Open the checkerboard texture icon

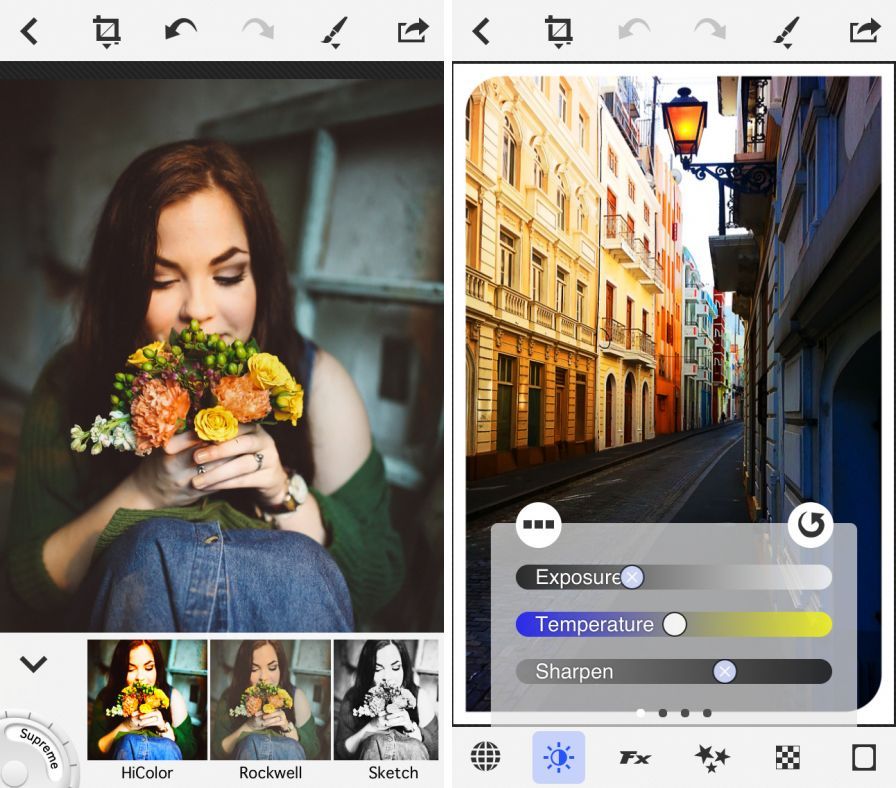click(x=788, y=758)
